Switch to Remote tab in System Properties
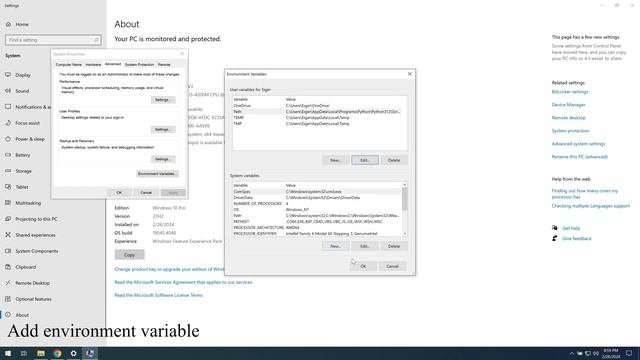The width and height of the screenshot is (640, 360). coord(164,64)
